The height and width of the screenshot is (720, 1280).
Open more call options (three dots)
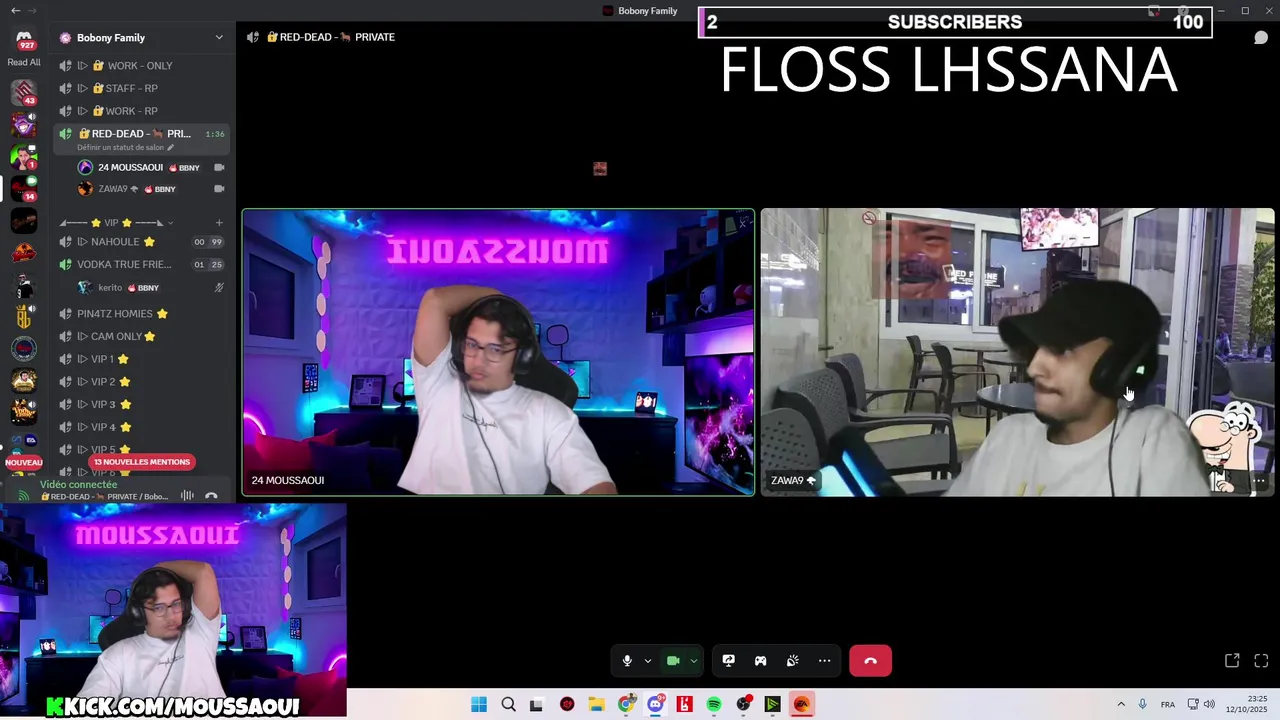tap(825, 661)
